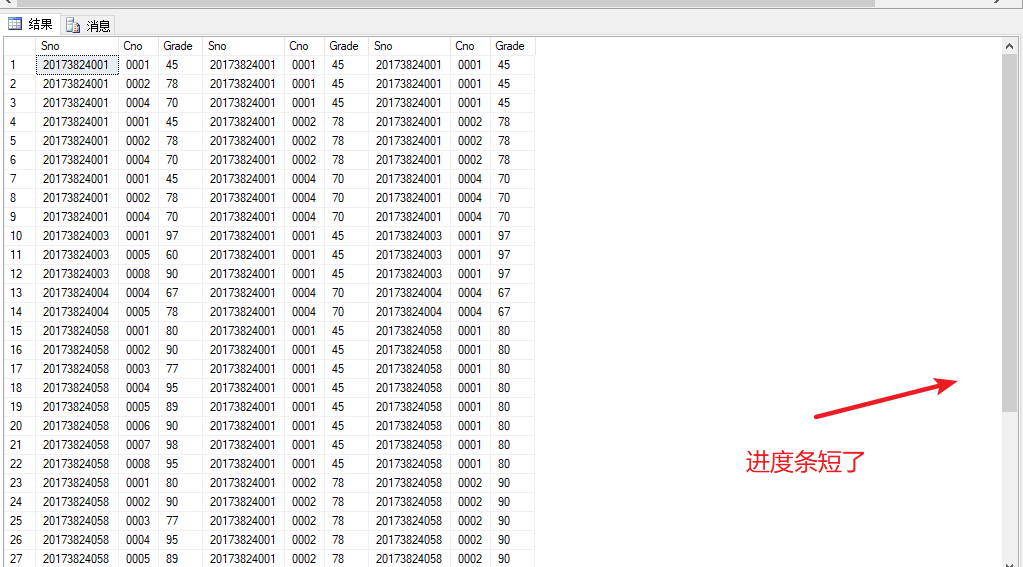
Task: Click first Grade 78 in row 14
Action: click(x=181, y=311)
